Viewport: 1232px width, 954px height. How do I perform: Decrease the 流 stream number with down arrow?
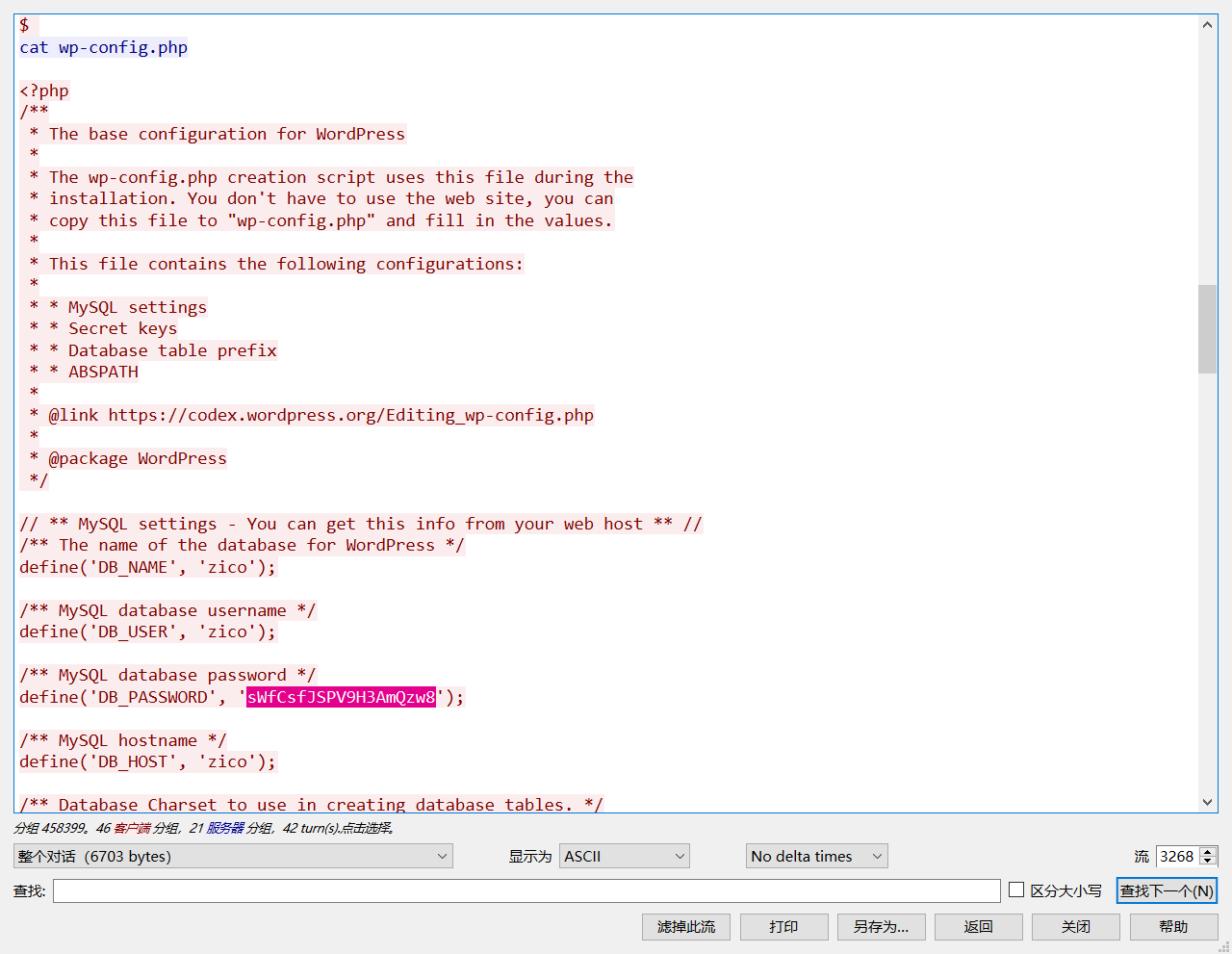point(1209,862)
